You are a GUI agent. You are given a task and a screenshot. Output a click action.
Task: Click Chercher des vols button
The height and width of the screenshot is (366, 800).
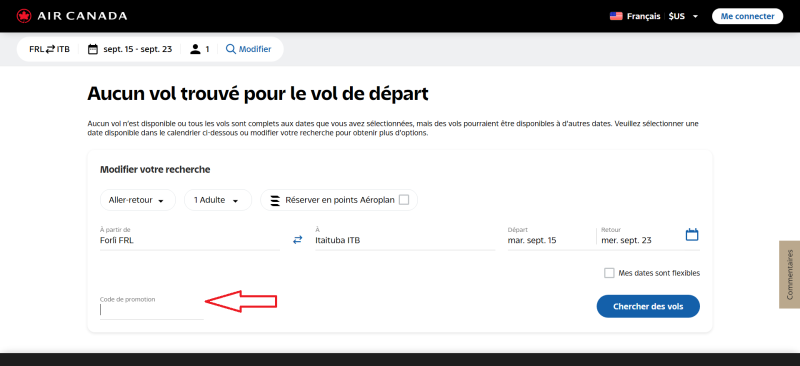tap(648, 306)
